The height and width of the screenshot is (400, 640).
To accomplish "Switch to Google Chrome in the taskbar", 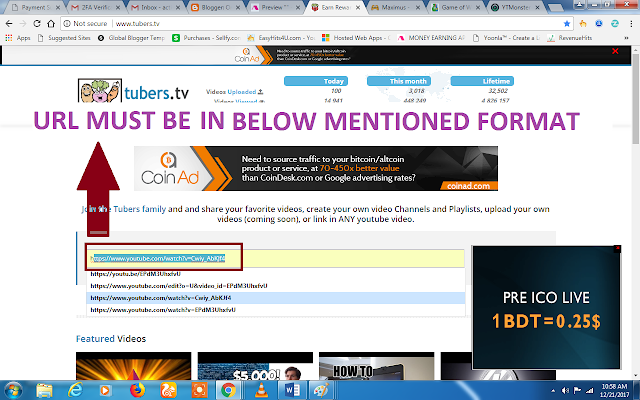I will click(x=229, y=391).
